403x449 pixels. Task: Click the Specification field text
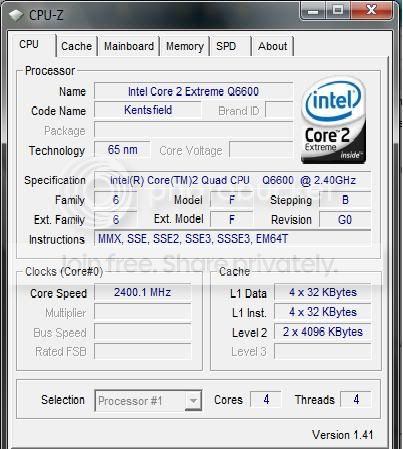click(x=233, y=180)
